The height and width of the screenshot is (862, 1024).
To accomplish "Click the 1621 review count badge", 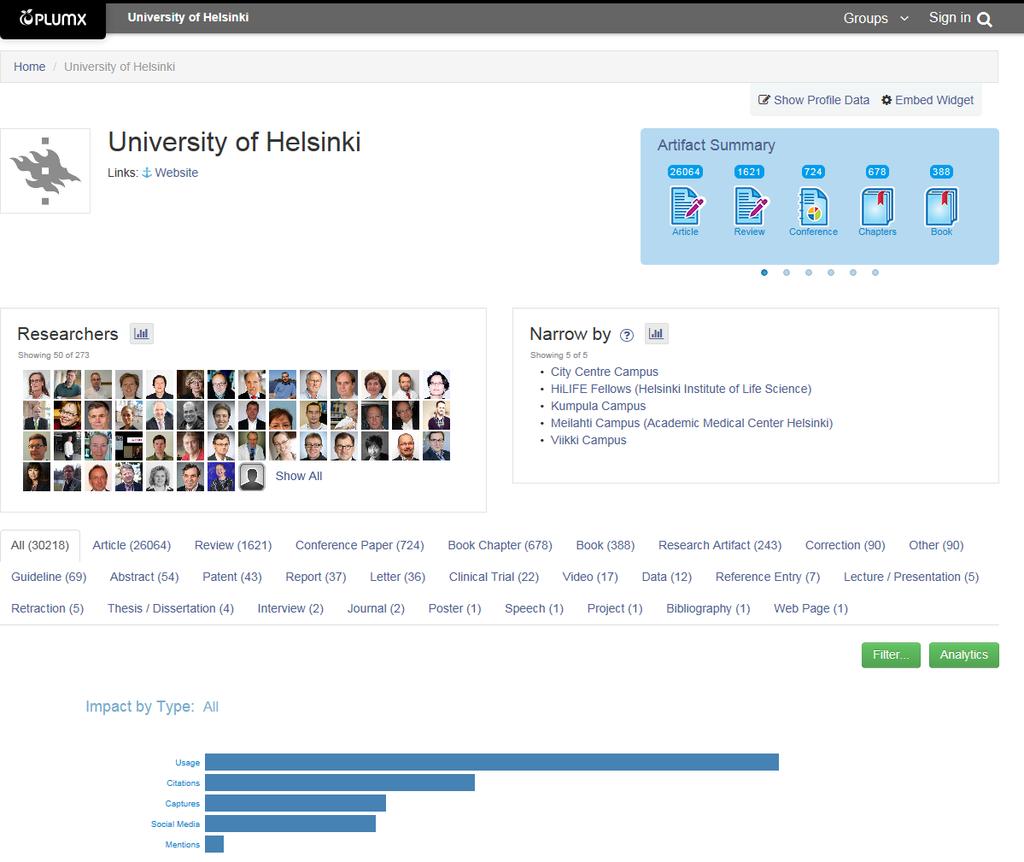I will (749, 172).
